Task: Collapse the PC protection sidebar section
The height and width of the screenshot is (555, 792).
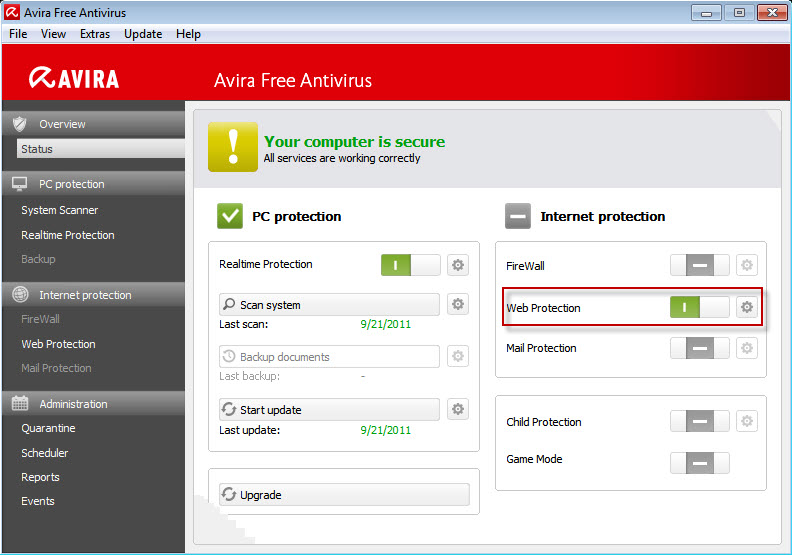Action: pyautogui.click(x=94, y=184)
